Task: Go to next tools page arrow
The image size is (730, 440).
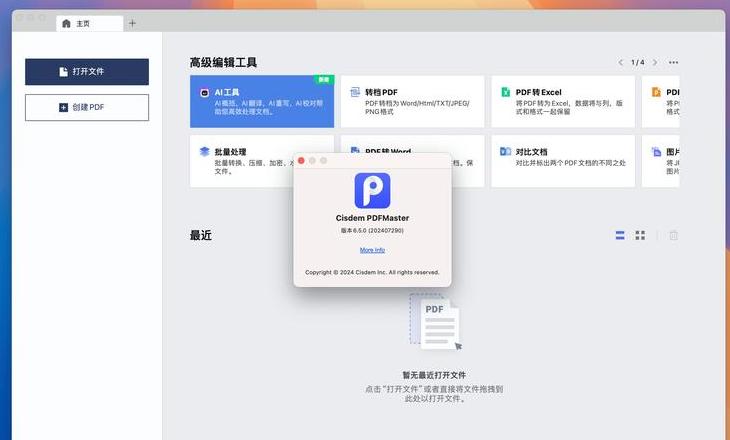Action: pyautogui.click(x=655, y=62)
